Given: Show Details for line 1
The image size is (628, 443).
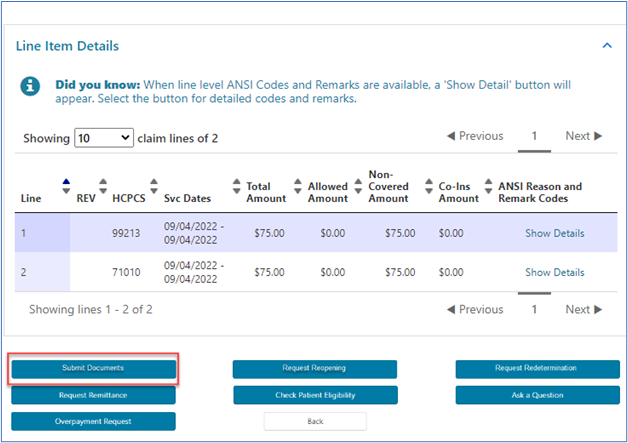Looking at the screenshot, I should point(554,234).
